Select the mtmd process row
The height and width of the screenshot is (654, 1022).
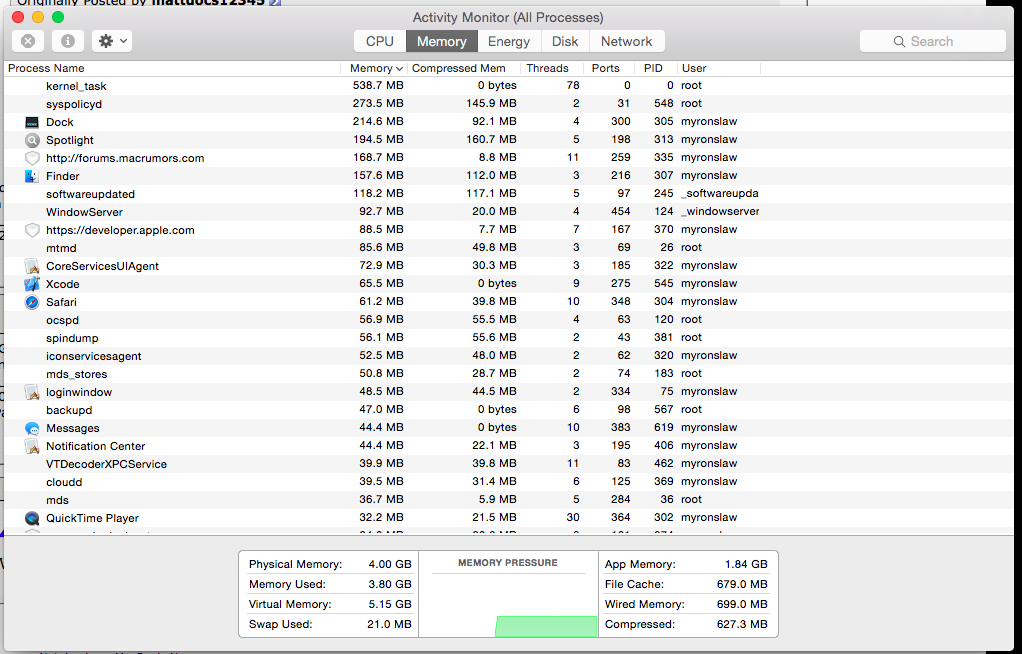click(x=508, y=248)
